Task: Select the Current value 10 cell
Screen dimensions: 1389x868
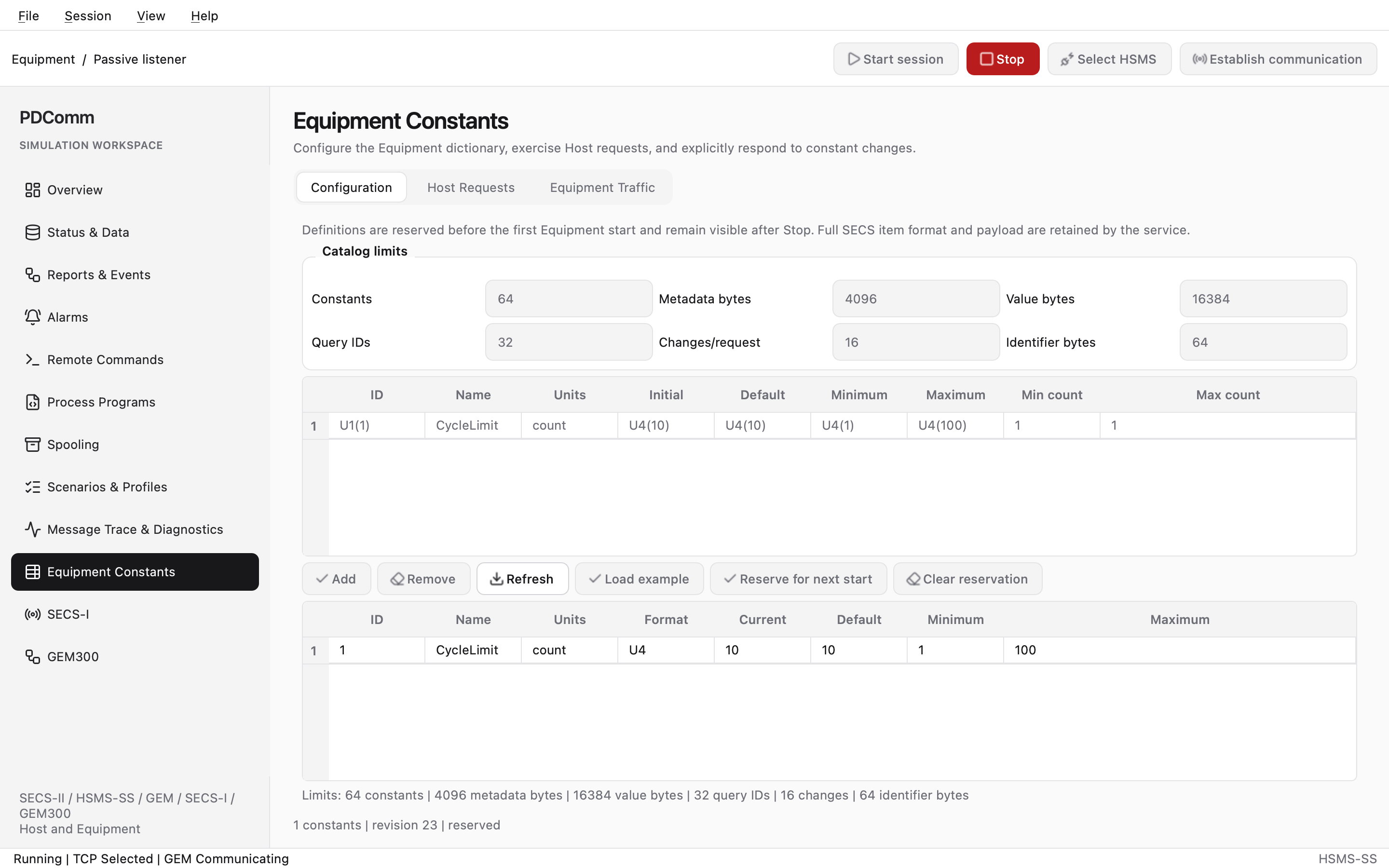Action: tap(762, 650)
